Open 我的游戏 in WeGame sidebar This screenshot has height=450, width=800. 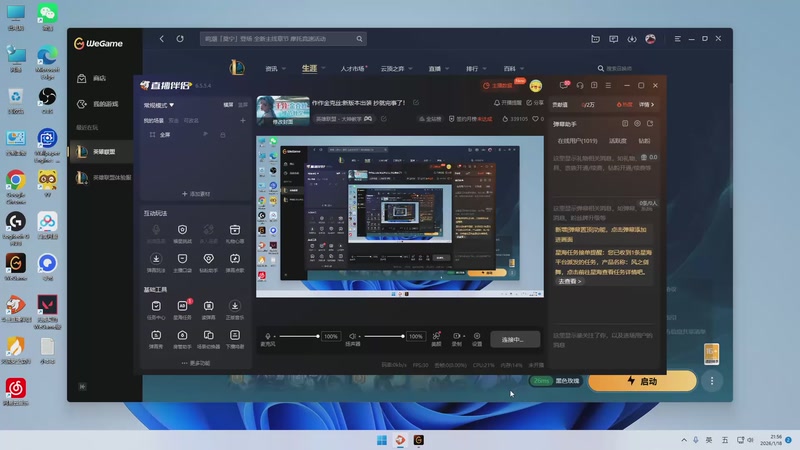99,104
